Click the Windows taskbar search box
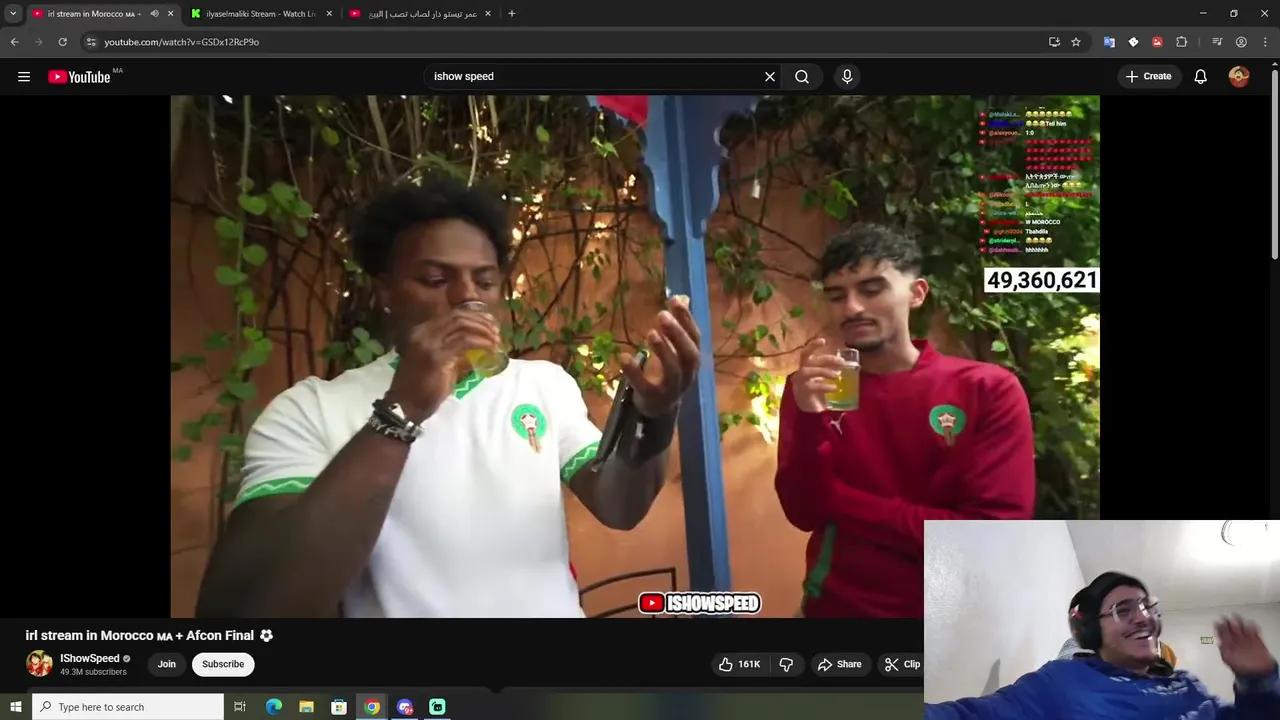The image size is (1280, 720). [x=127, y=707]
